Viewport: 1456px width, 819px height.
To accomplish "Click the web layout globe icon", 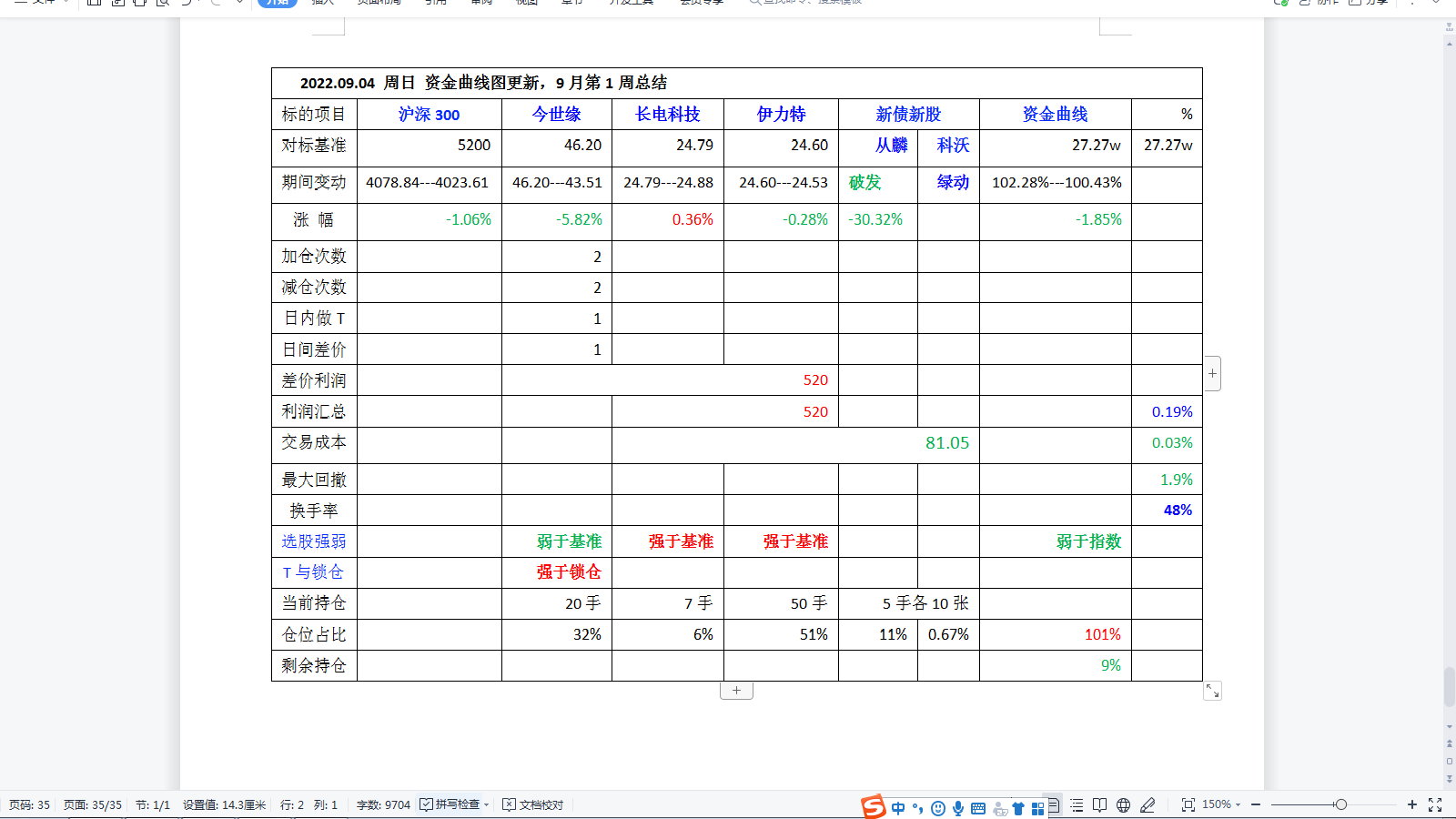I will (1123, 804).
